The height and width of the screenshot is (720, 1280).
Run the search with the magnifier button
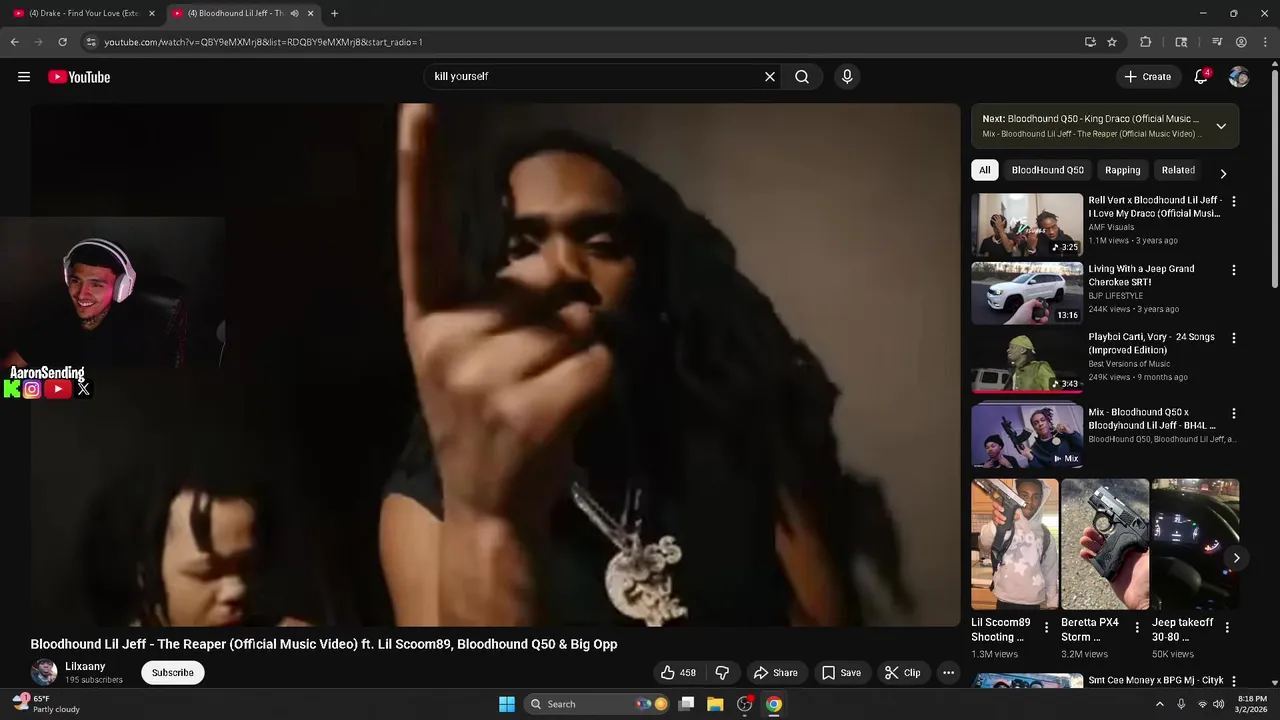pos(802,77)
